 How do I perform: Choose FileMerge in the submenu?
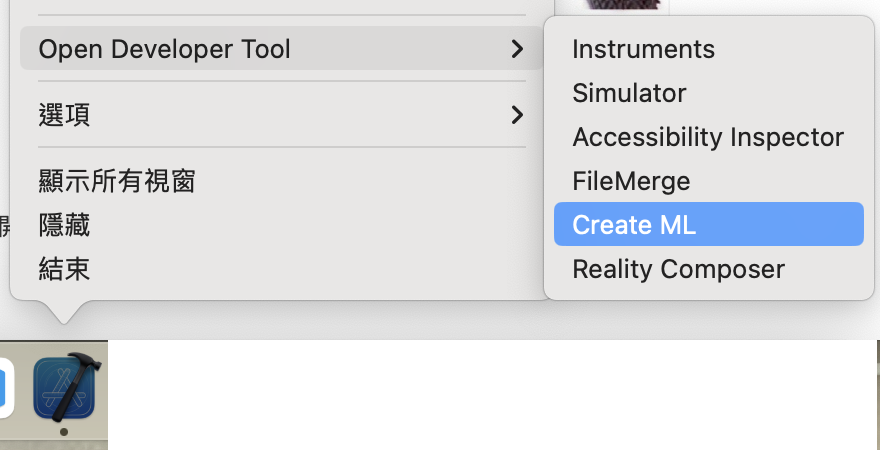pos(631,181)
